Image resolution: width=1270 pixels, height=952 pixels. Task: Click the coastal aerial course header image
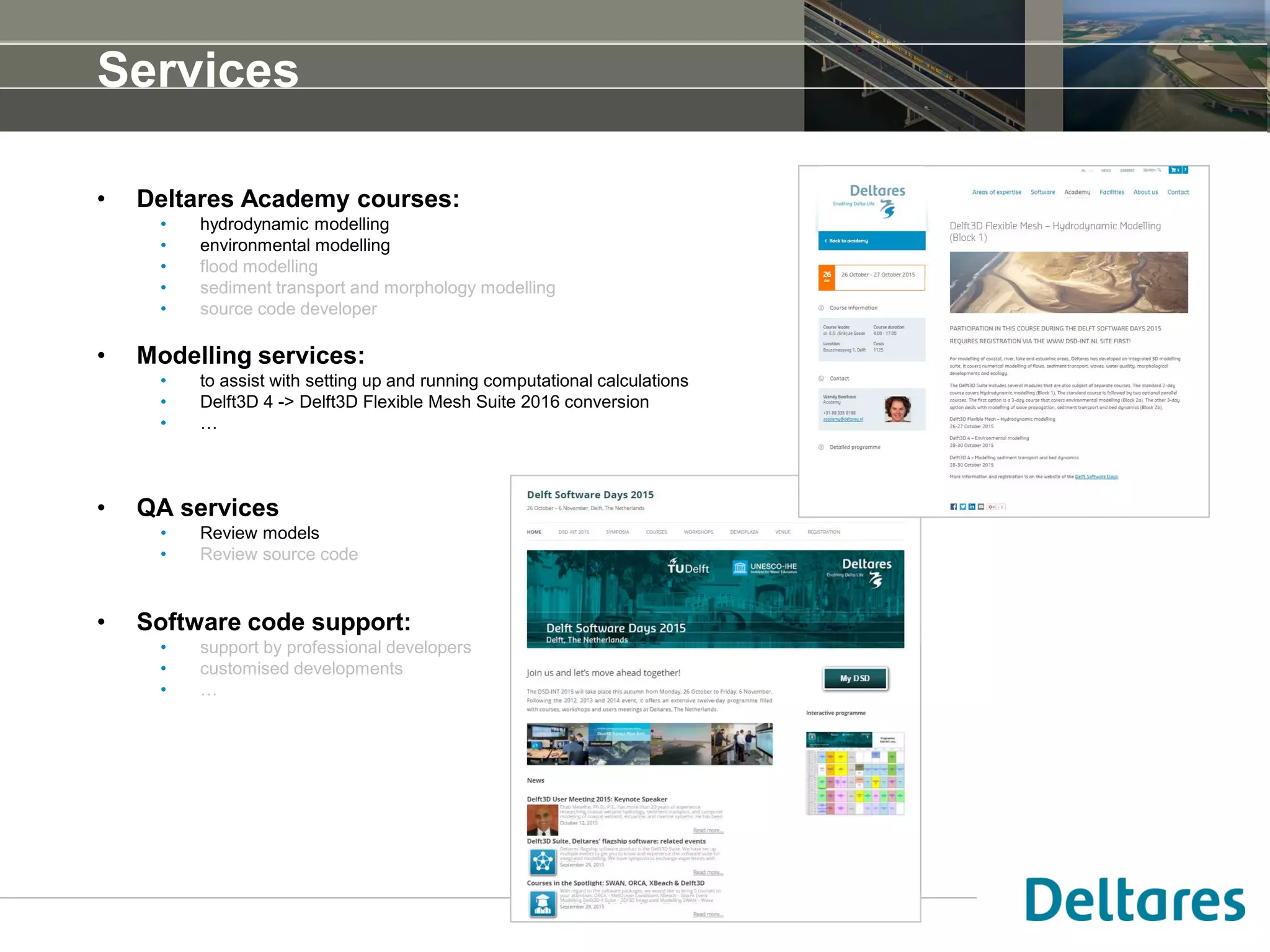click(1068, 282)
